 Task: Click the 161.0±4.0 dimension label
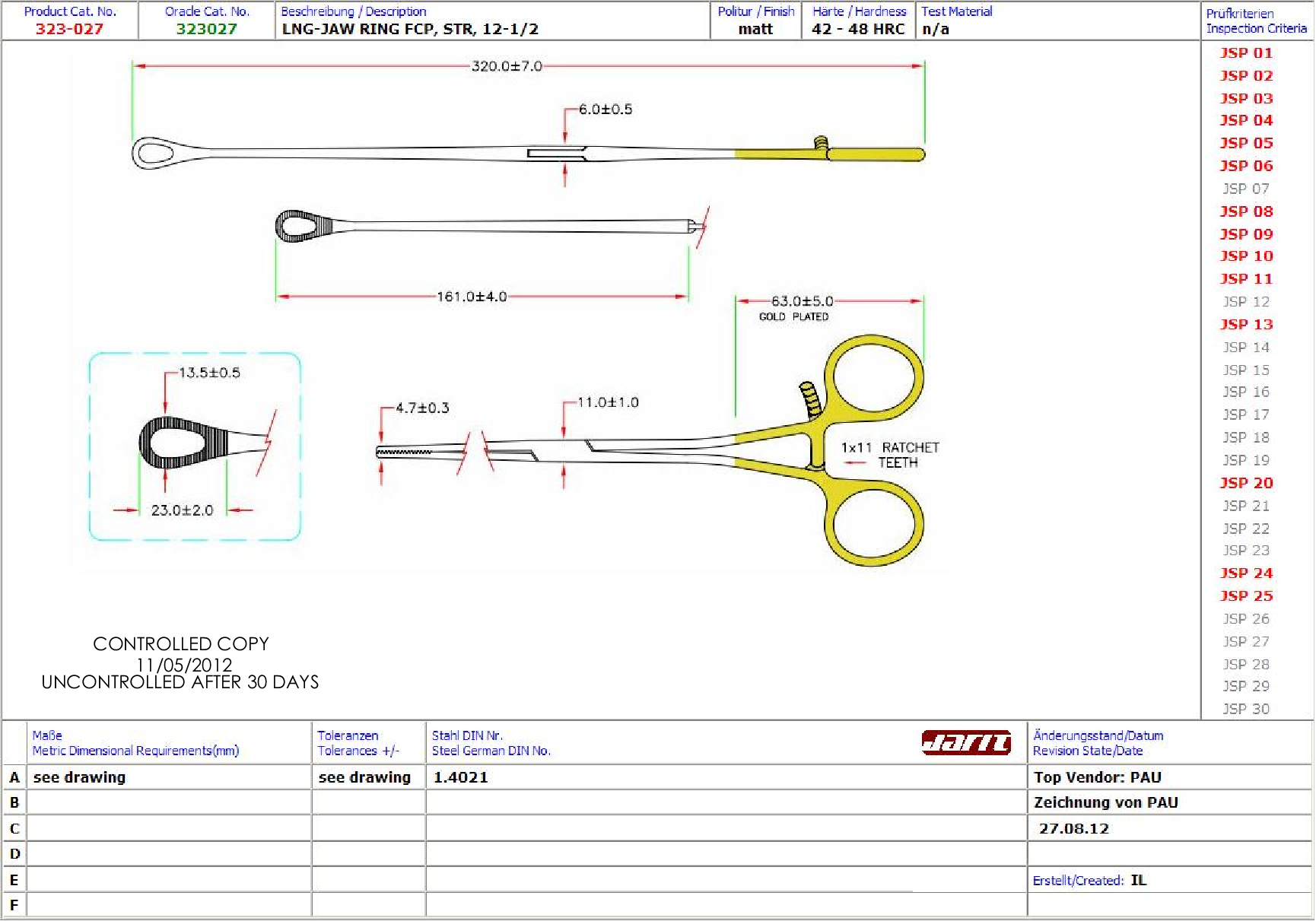(x=471, y=297)
